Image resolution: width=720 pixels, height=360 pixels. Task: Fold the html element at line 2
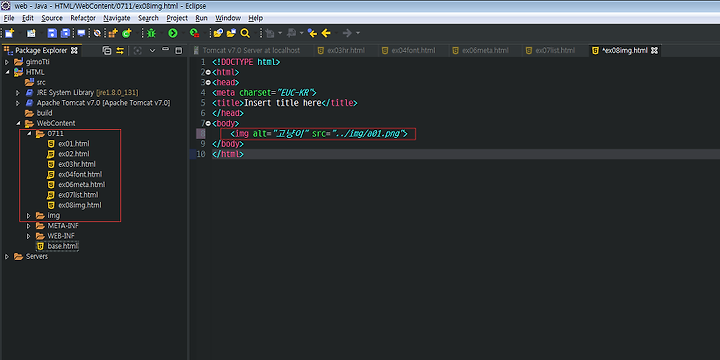click(208, 72)
